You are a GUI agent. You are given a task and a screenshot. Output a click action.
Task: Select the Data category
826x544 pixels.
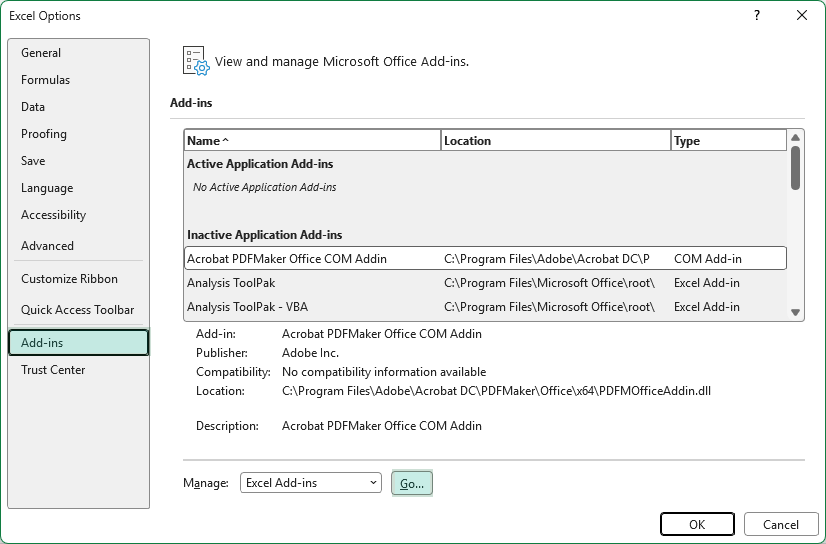click(78, 107)
